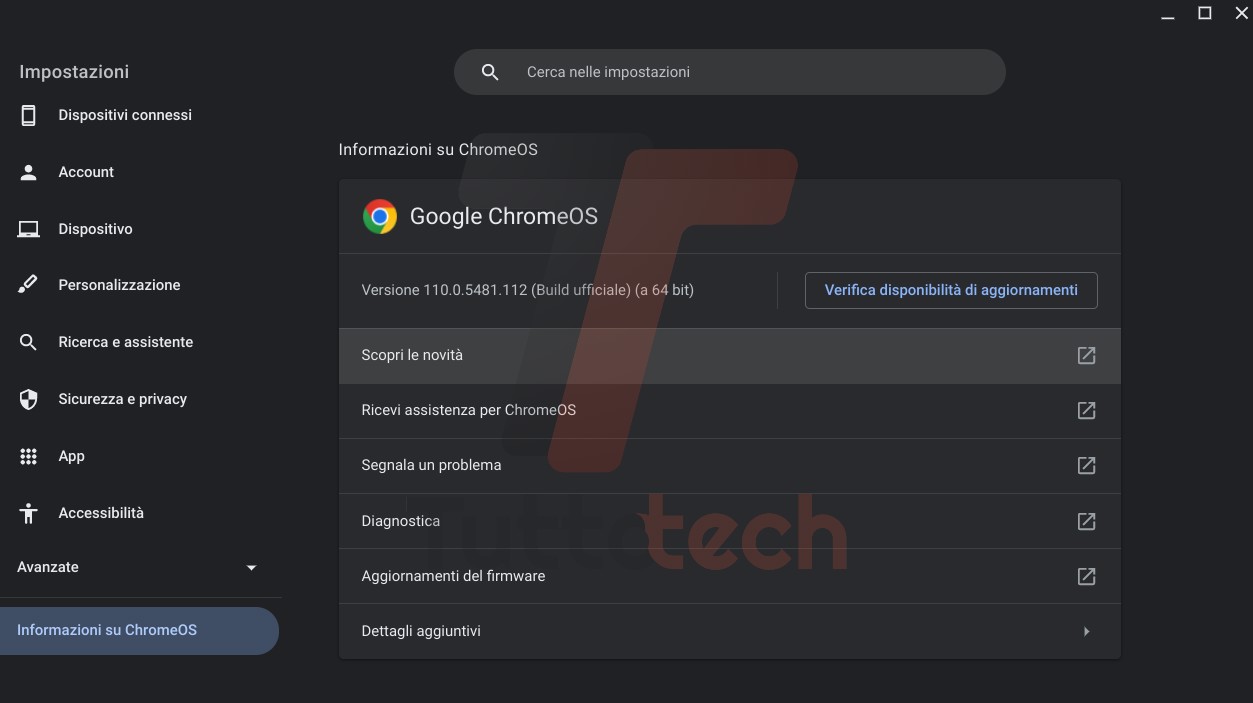1253x703 pixels.
Task: Click the Dispositivo laptop icon
Action: click(28, 229)
